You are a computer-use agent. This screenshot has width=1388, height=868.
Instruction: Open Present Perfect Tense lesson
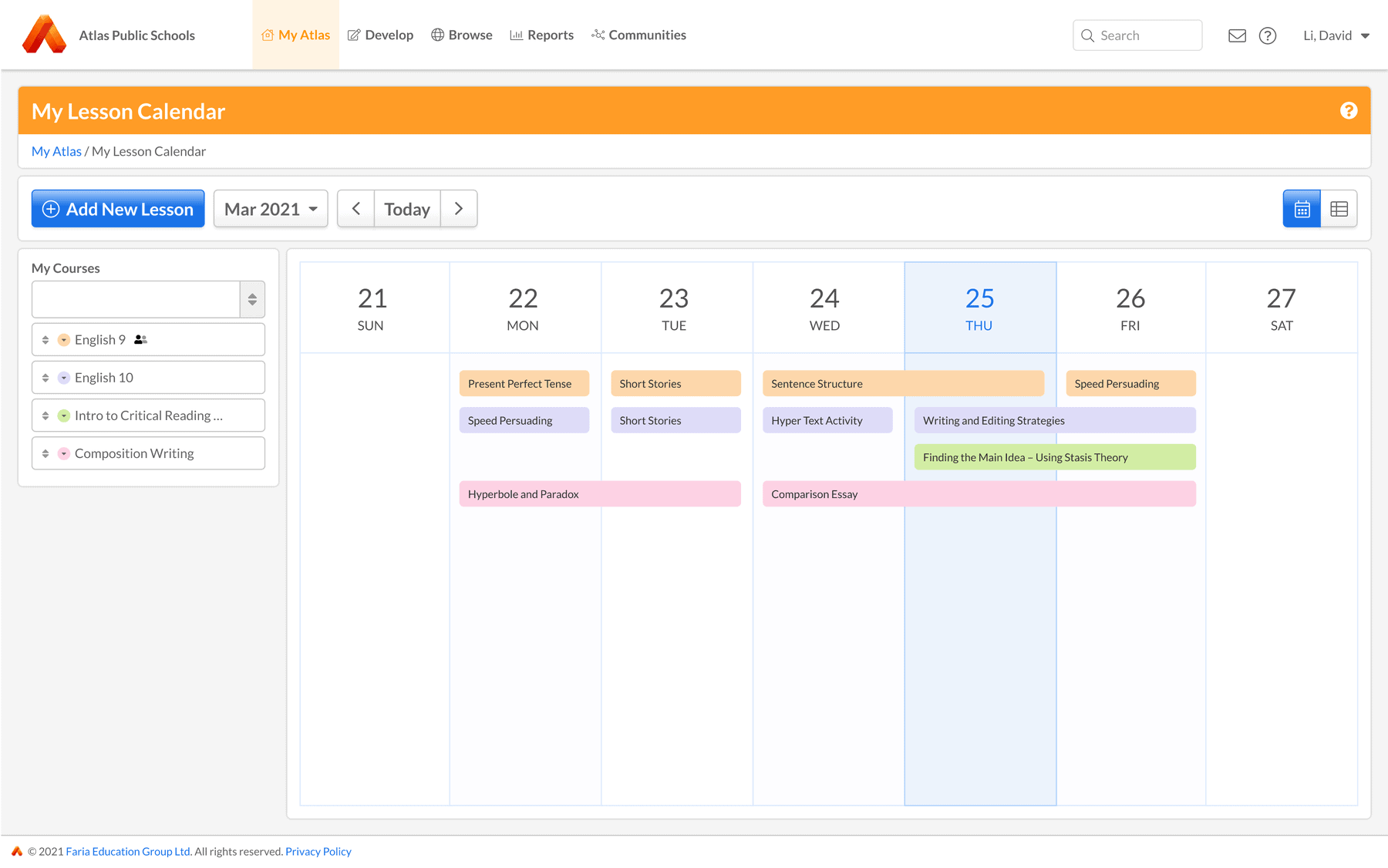(x=524, y=383)
